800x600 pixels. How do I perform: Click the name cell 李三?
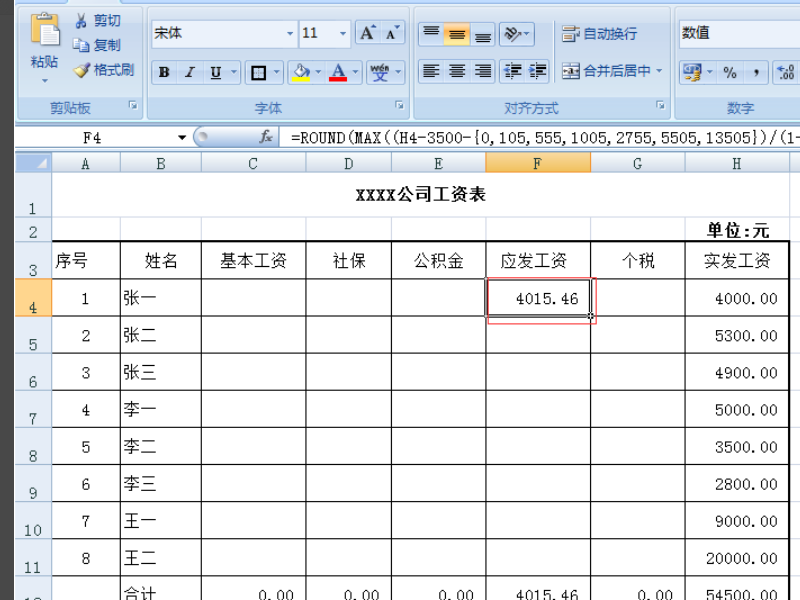pyautogui.click(x=161, y=484)
